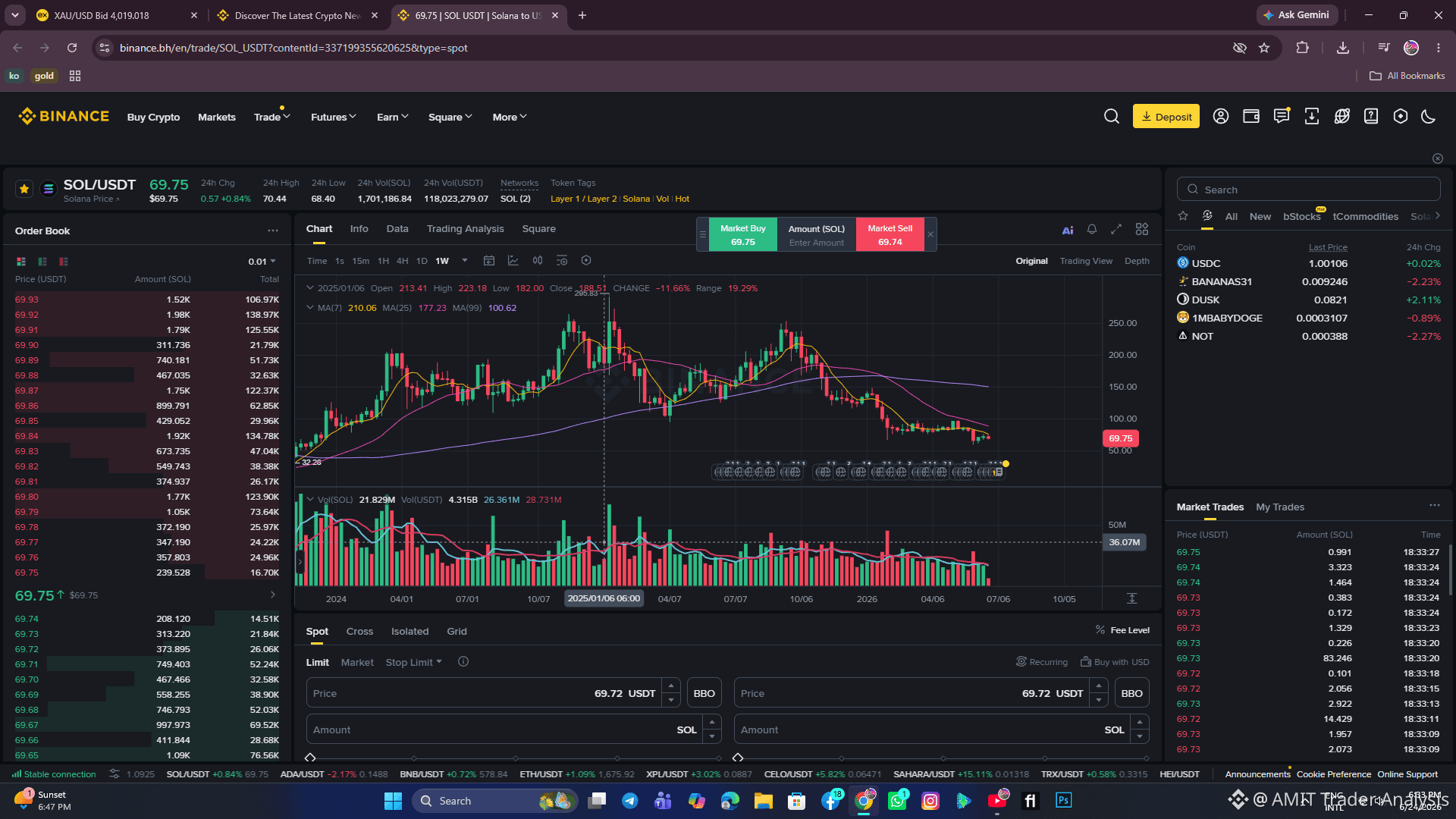Show buy orders only in Order Book
This screenshot has width=1456, height=819.
[x=42, y=262]
